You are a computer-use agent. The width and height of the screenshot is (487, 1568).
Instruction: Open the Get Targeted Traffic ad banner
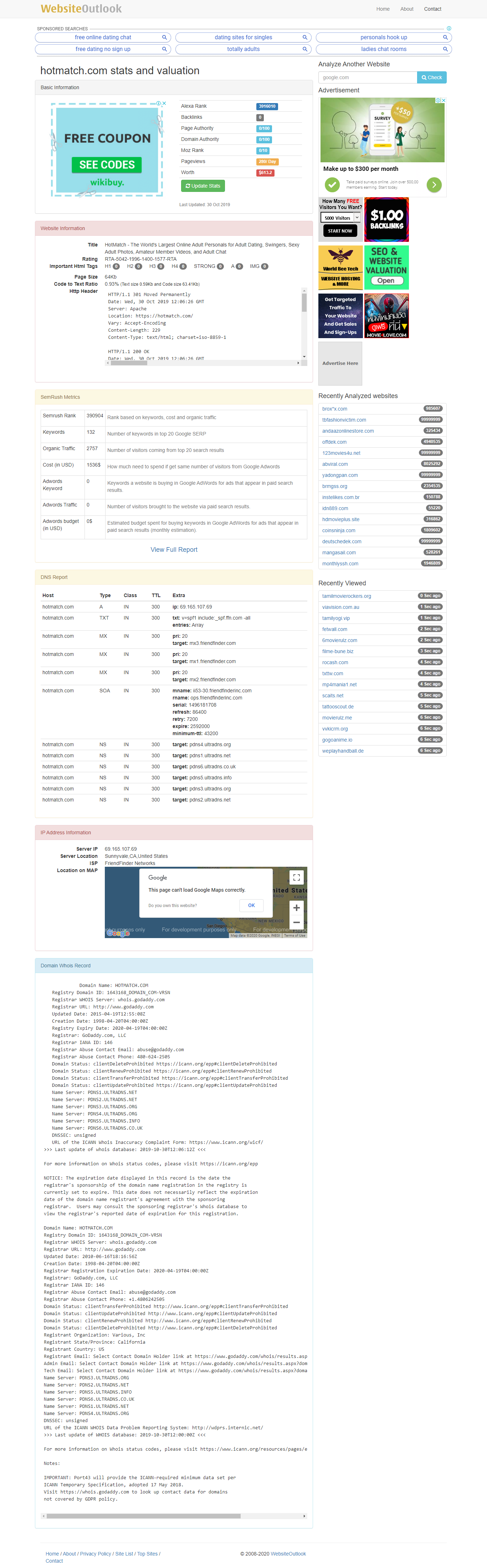click(x=340, y=315)
